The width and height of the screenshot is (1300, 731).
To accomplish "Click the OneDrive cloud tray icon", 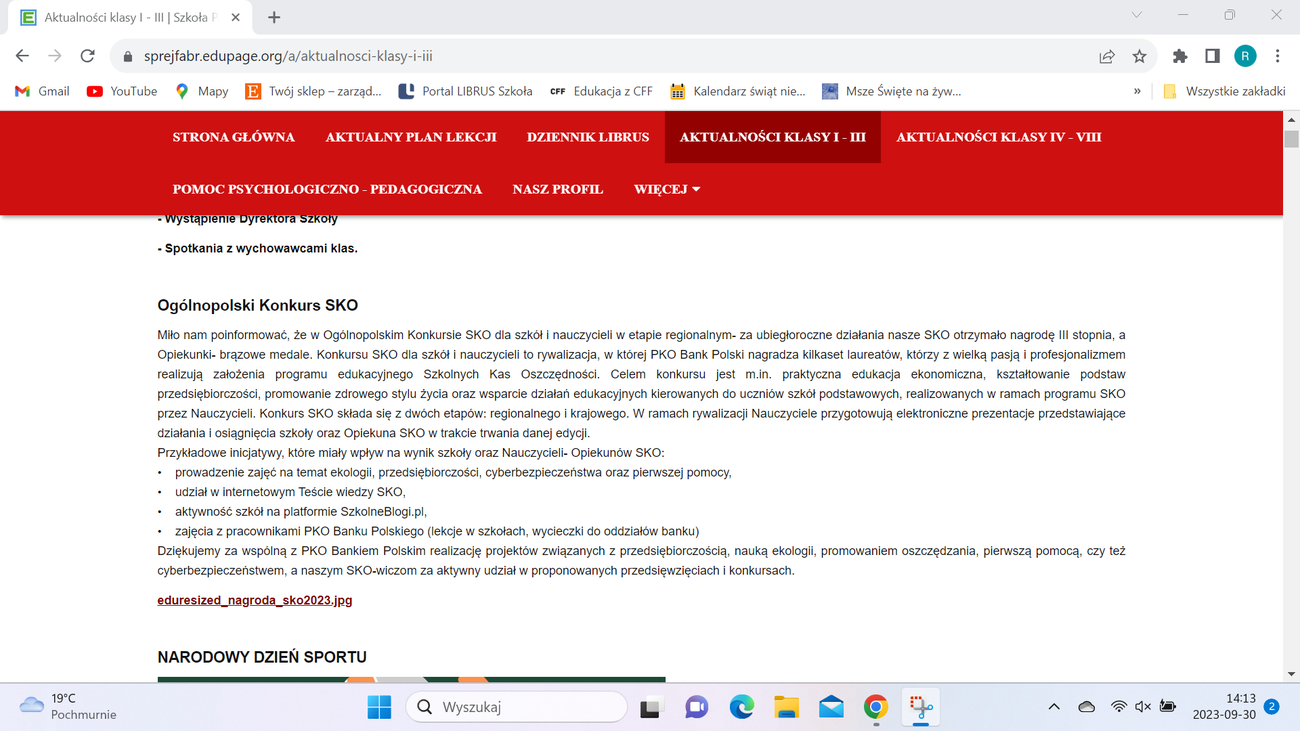I will [1086, 707].
